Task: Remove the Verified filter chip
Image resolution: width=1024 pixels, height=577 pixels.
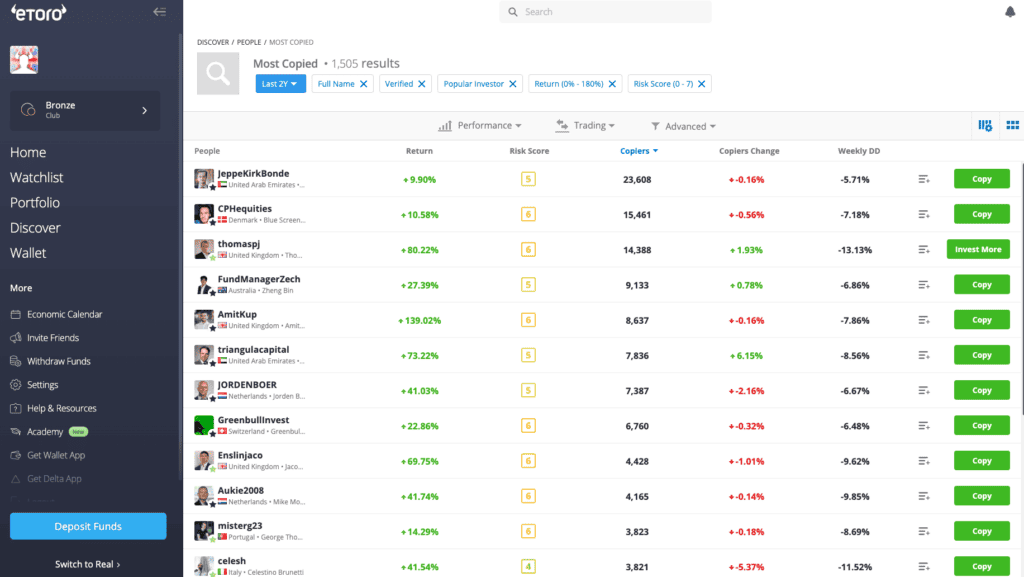Action: click(422, 84)
